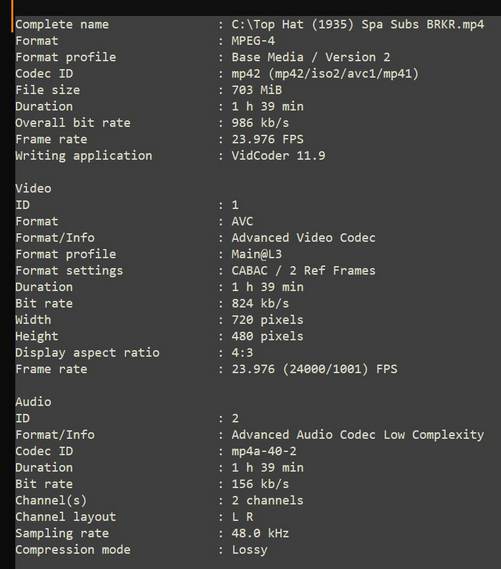Click the Codec ID mp42 value

click(x=325, y=74)
